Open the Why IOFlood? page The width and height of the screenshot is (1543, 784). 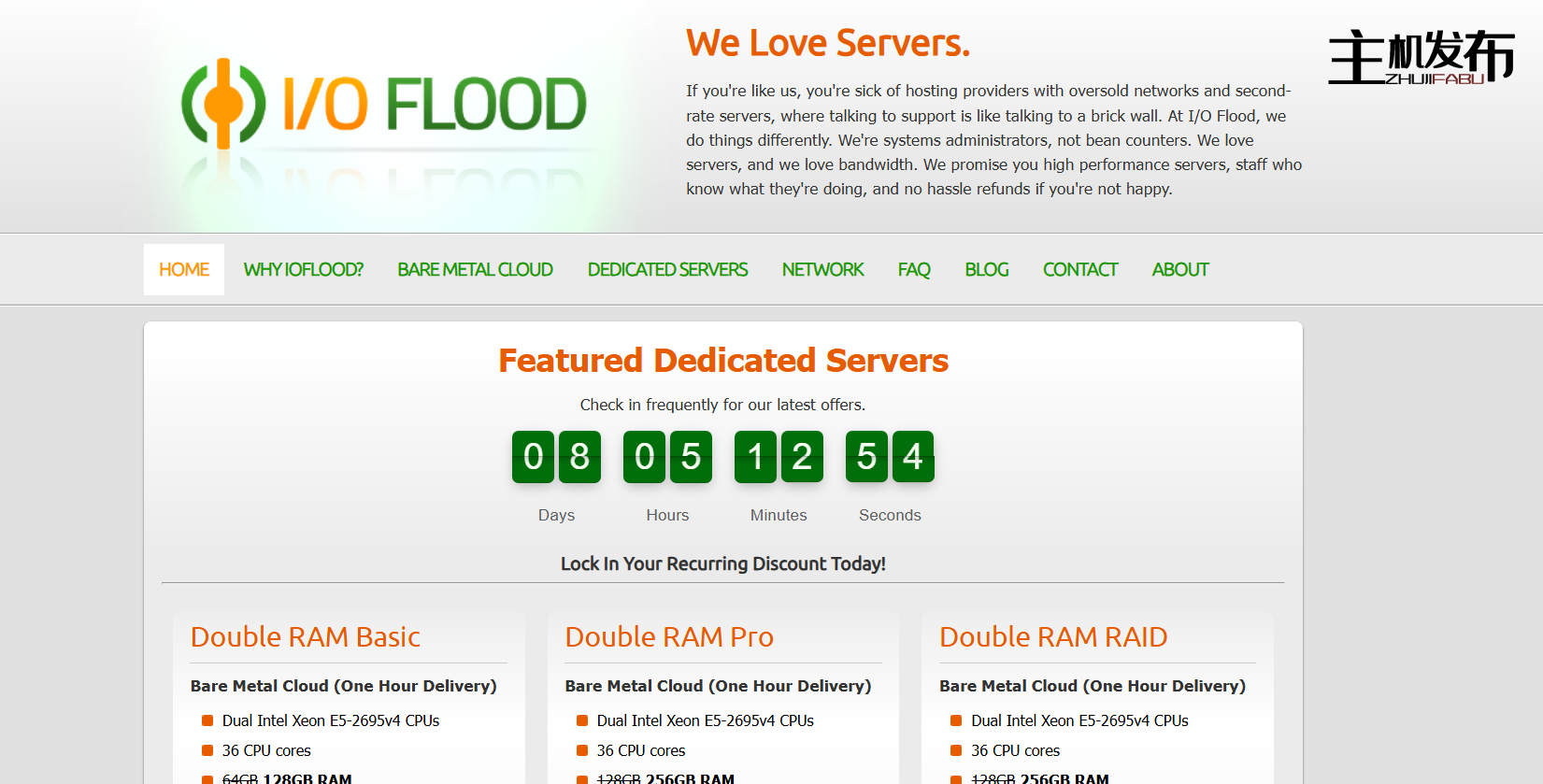[303, 270]
